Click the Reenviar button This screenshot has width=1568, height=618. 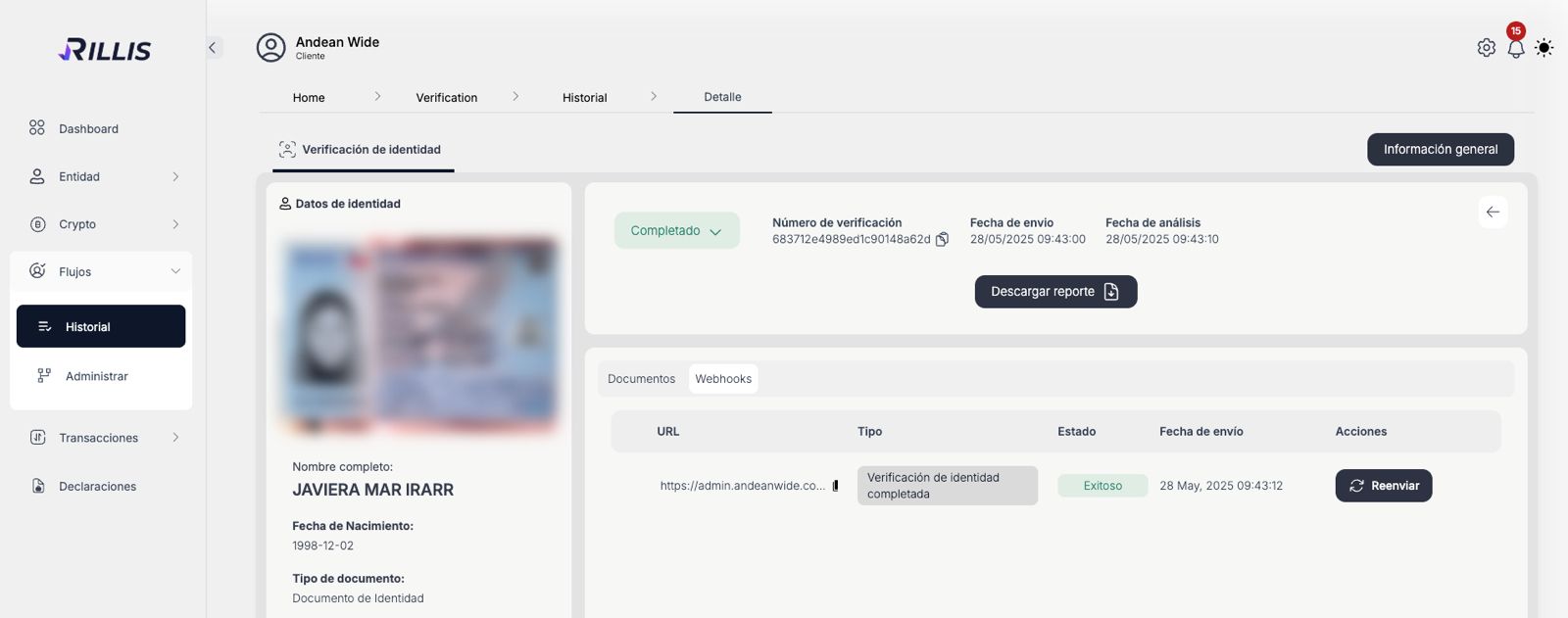pyautogui.click(x=1383, y=486)
